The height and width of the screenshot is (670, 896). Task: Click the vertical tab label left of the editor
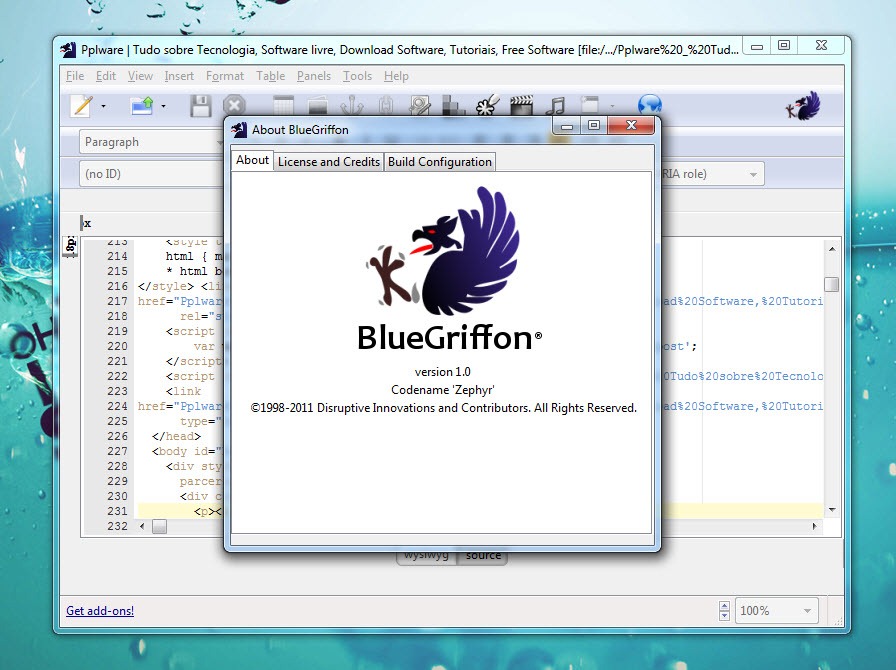click(x=70, y=246)
